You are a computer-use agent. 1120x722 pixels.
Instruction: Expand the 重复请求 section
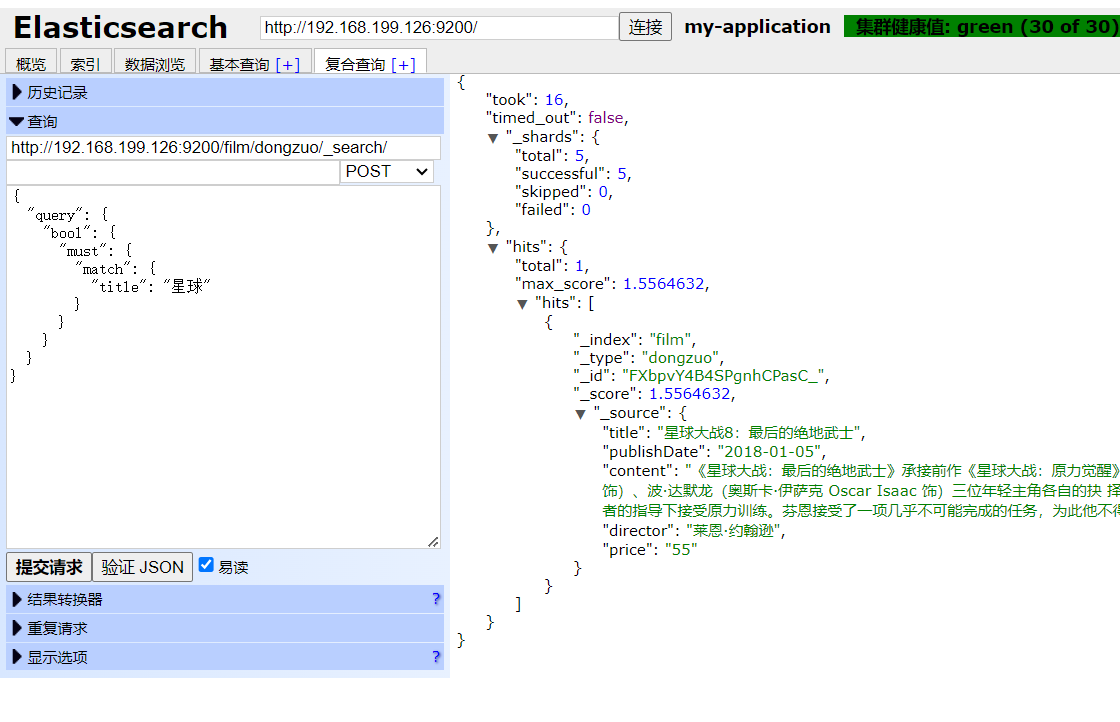coord(225,628)
